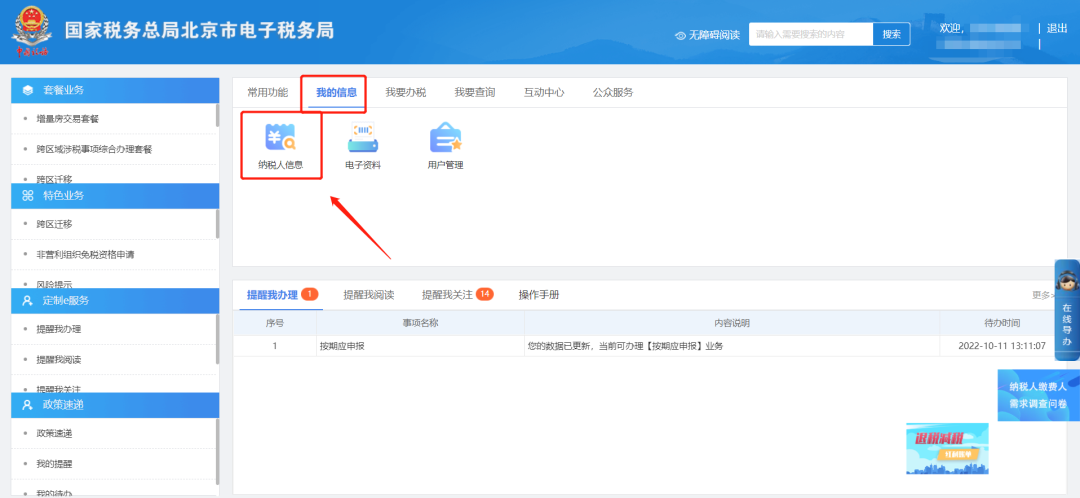
Task: Click the 搜索 button
Action: pos(891,35)
